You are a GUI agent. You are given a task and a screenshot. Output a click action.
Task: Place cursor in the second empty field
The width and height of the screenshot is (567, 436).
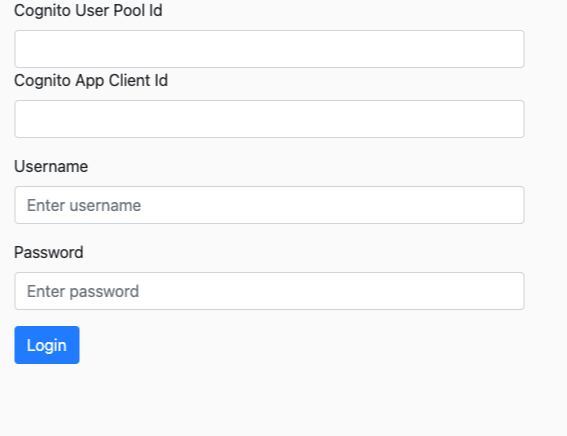(269, 119)
